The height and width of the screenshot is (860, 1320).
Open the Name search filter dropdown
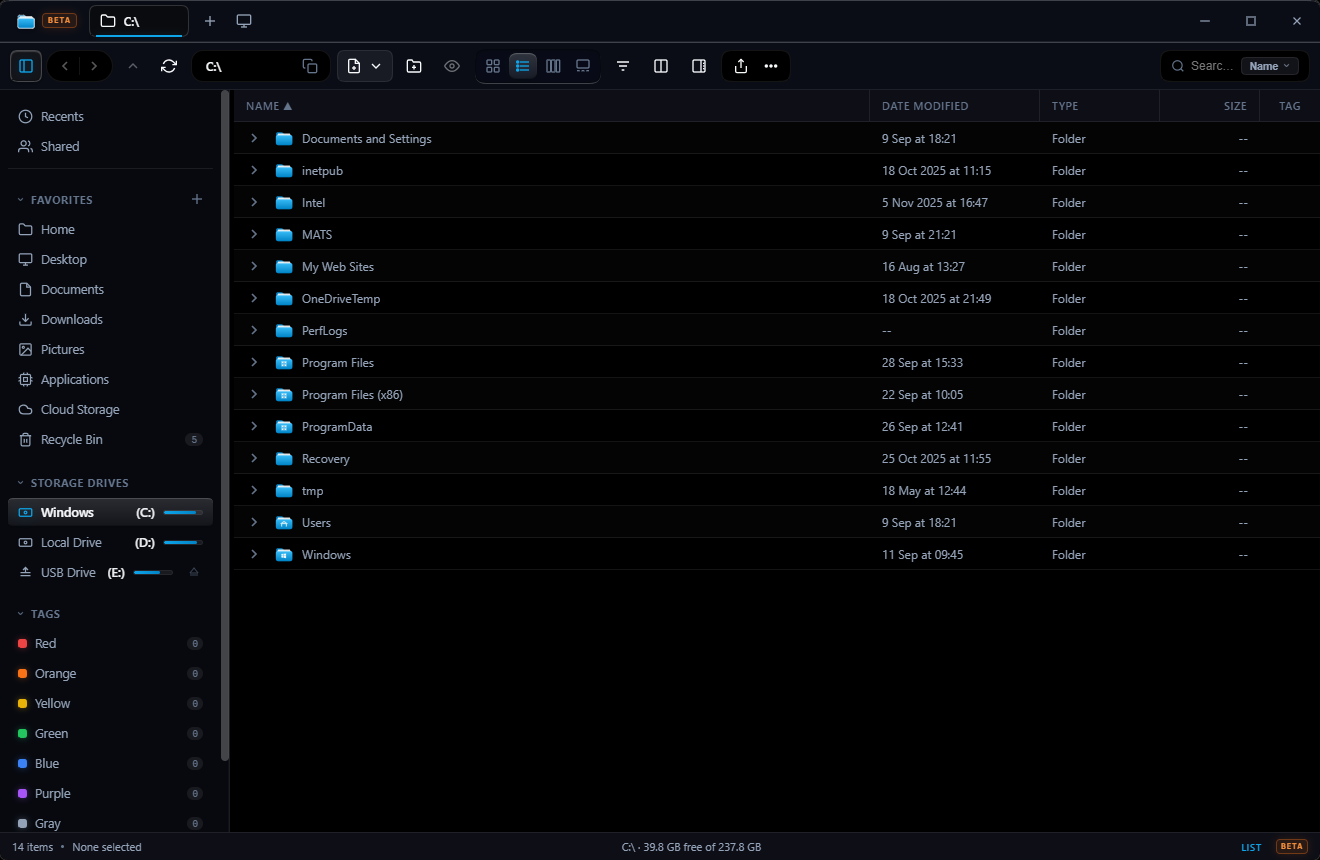pyautogui.click(x=1270, y=66)
